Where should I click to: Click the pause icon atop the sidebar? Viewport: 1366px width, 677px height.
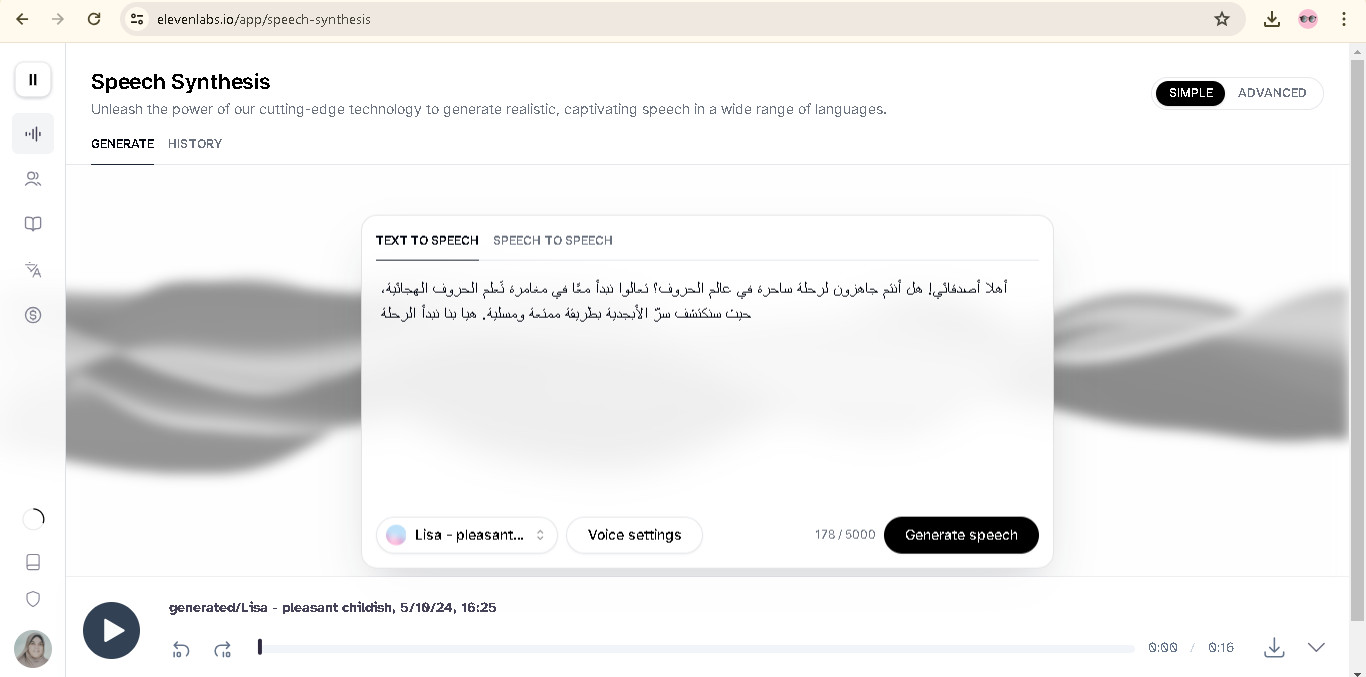pos(33,80)
